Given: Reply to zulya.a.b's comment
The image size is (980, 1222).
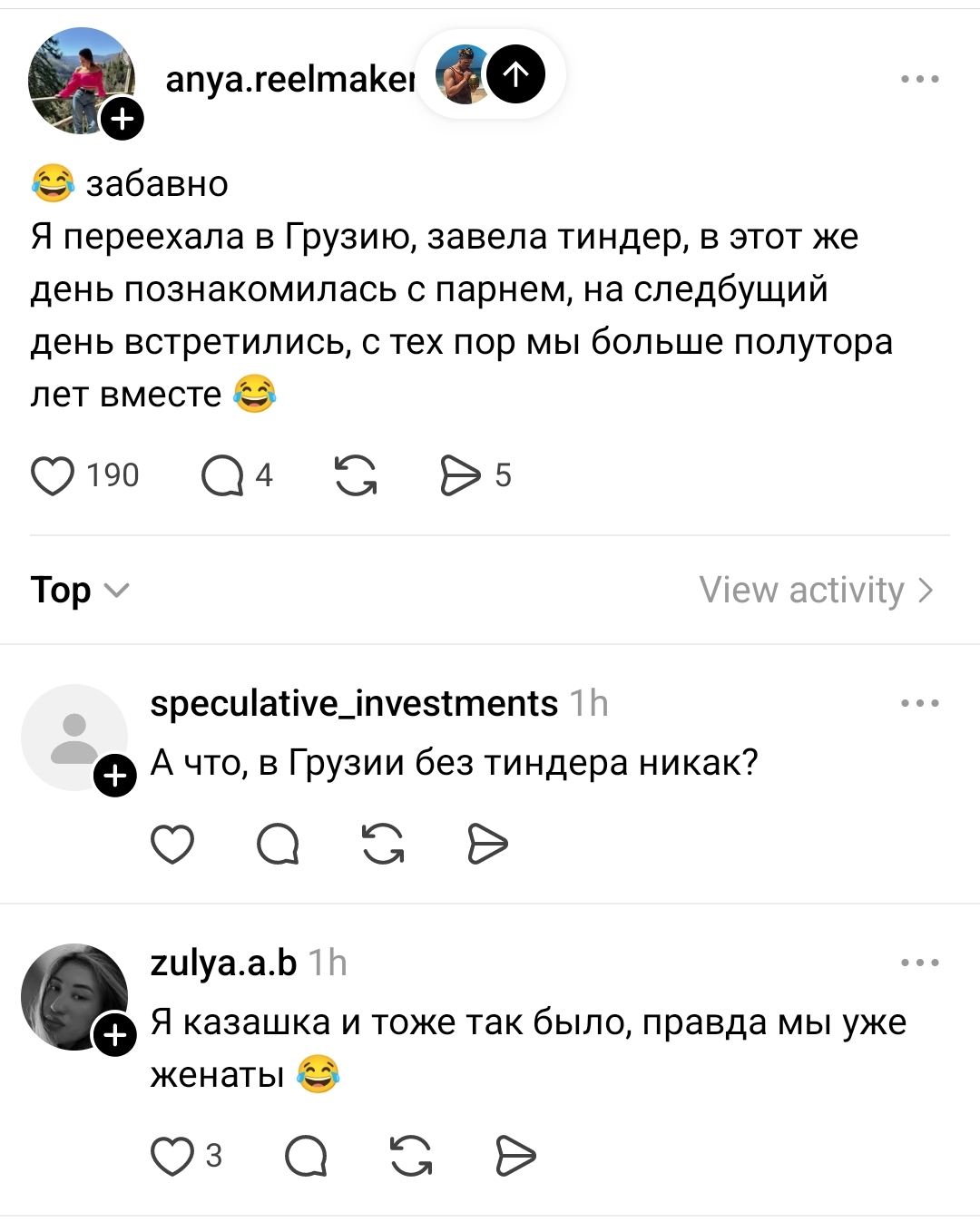Looking at the screenshot, I should (306, 1156).
